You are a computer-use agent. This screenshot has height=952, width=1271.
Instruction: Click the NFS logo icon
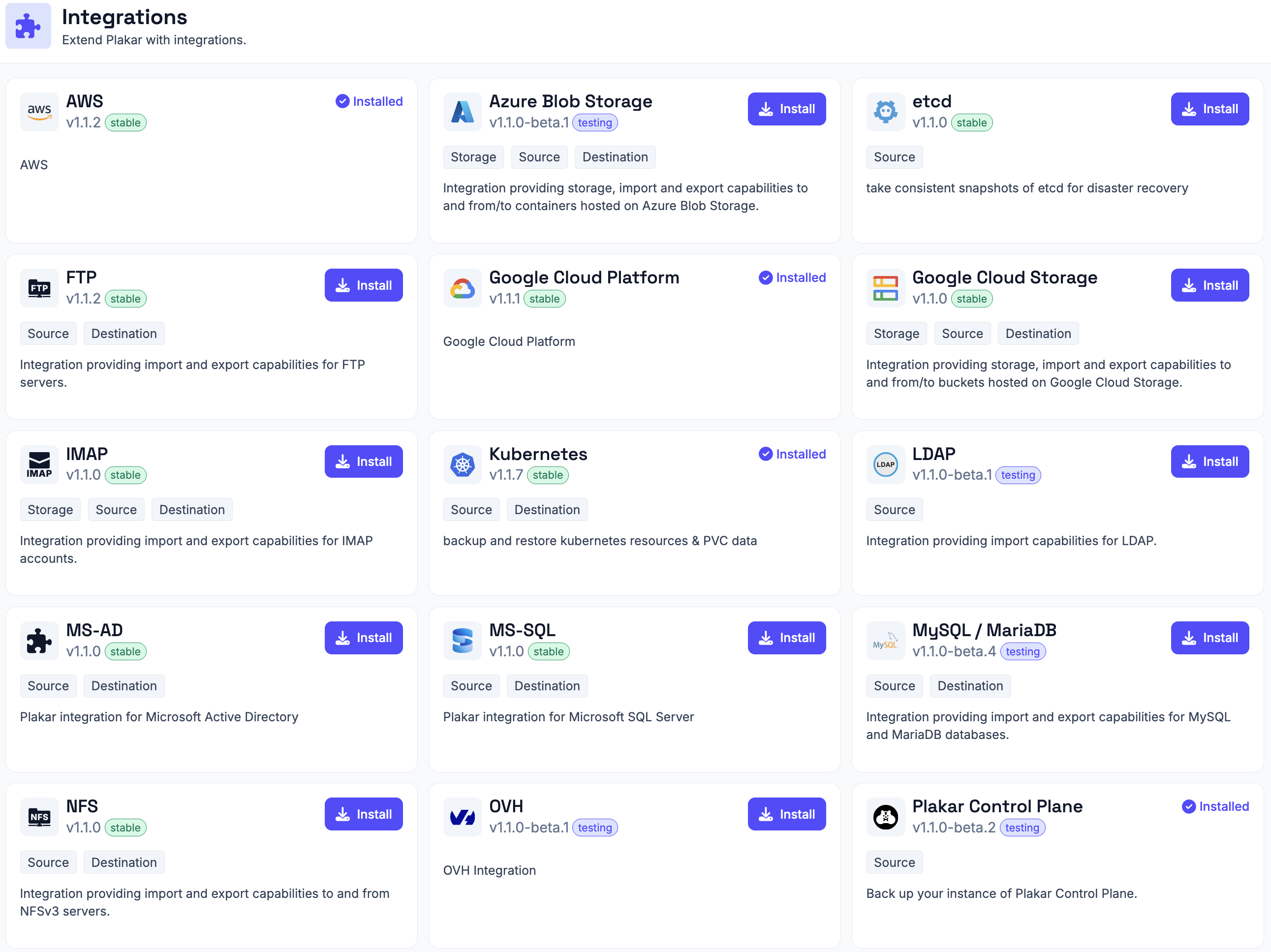click(39, 816)
